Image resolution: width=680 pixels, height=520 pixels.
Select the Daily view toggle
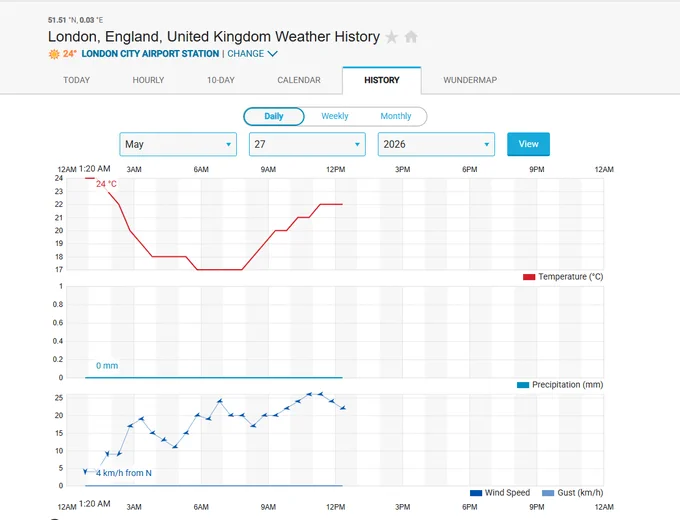(x=274, y=116)
